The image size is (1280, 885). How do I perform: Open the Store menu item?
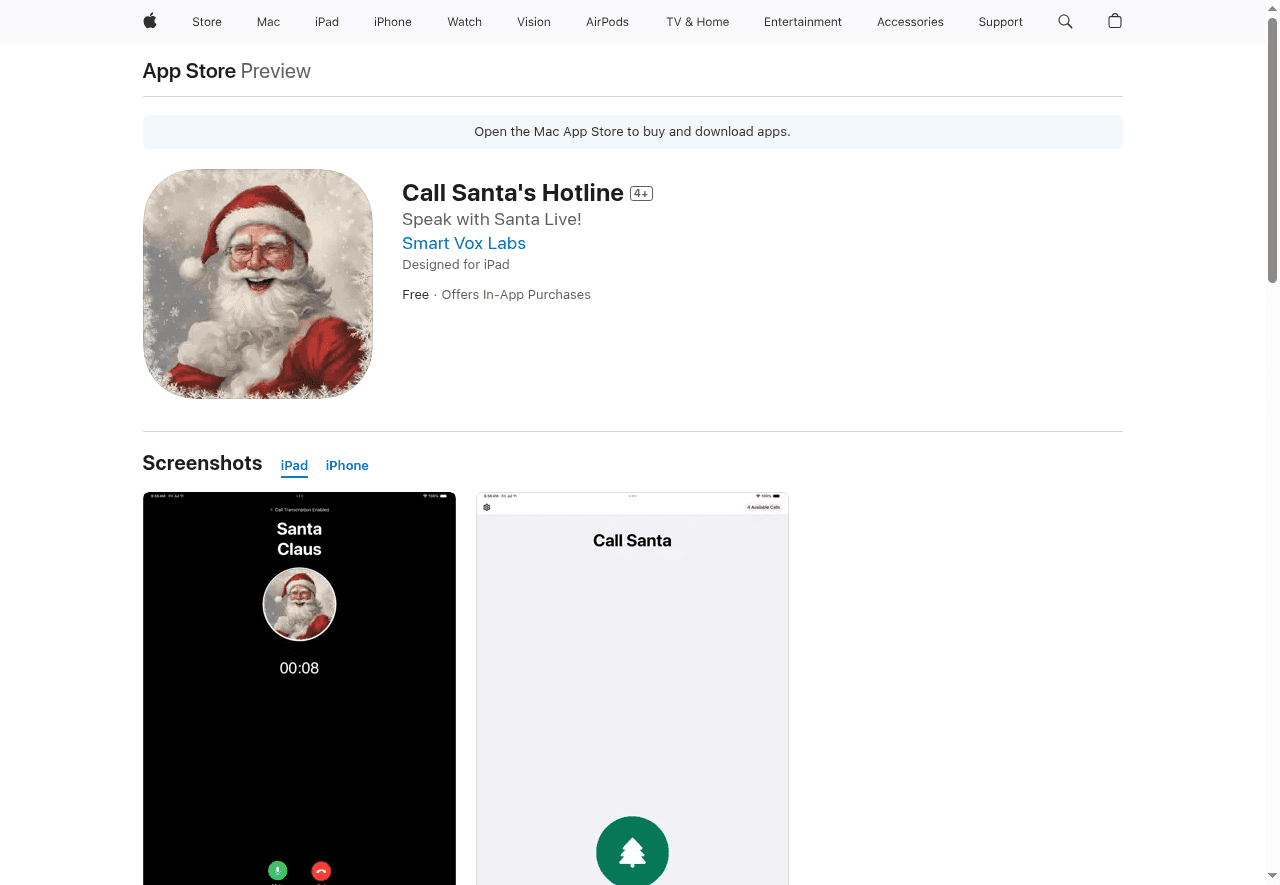pos(206,21)
